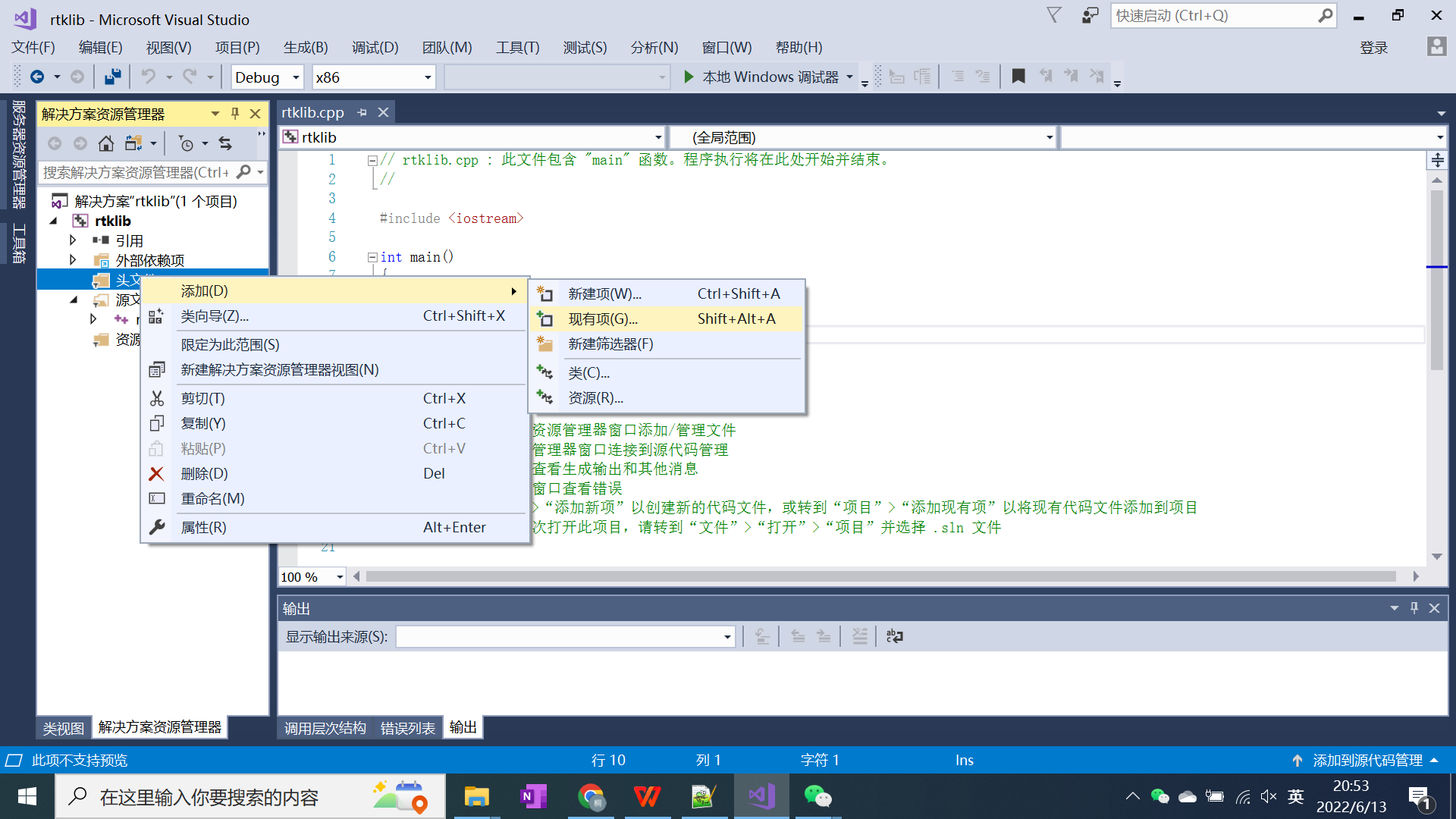Expand the 引用 tree node
Viewport: 1456px width, 819px height.
[x=73, y=240]
